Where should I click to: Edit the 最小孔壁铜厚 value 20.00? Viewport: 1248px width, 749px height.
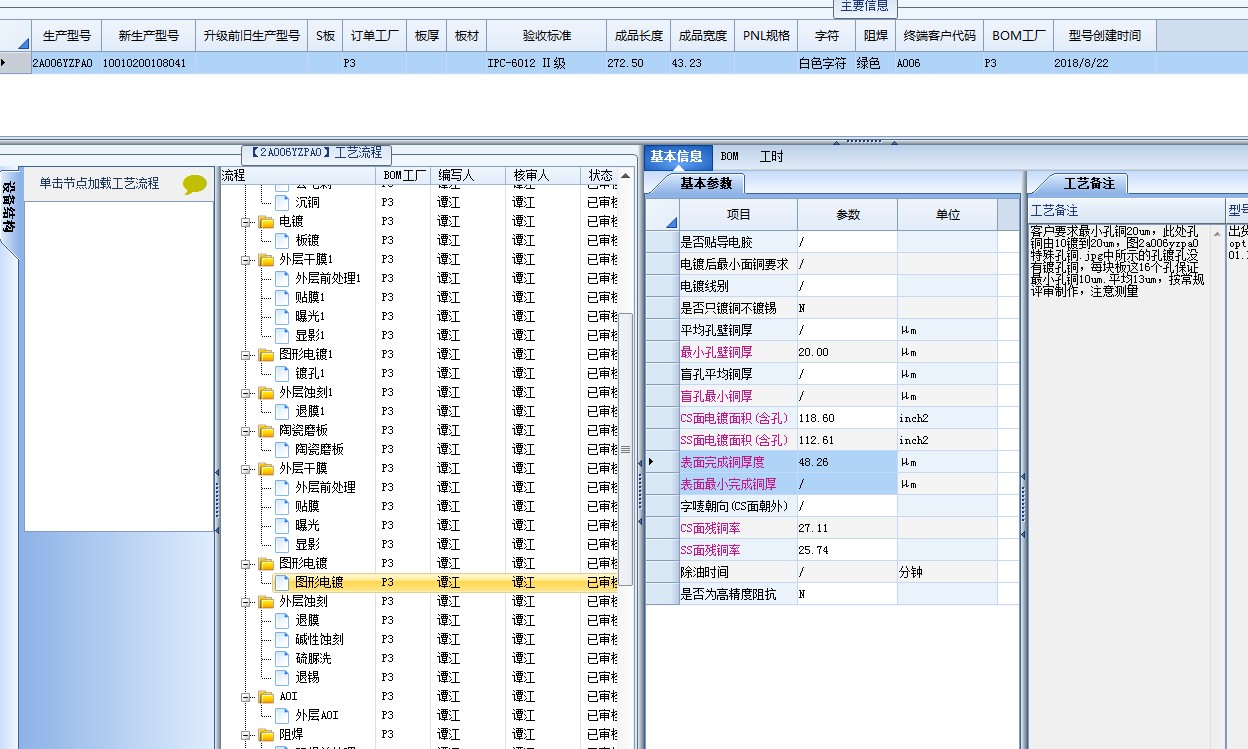pyautogui.click(x=847, y=352)
